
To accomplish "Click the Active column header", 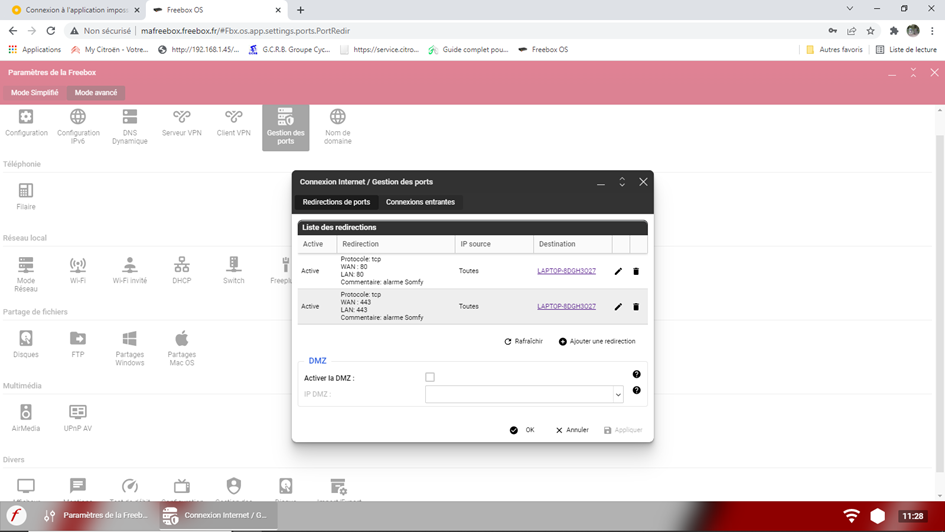I will [317, 244].
